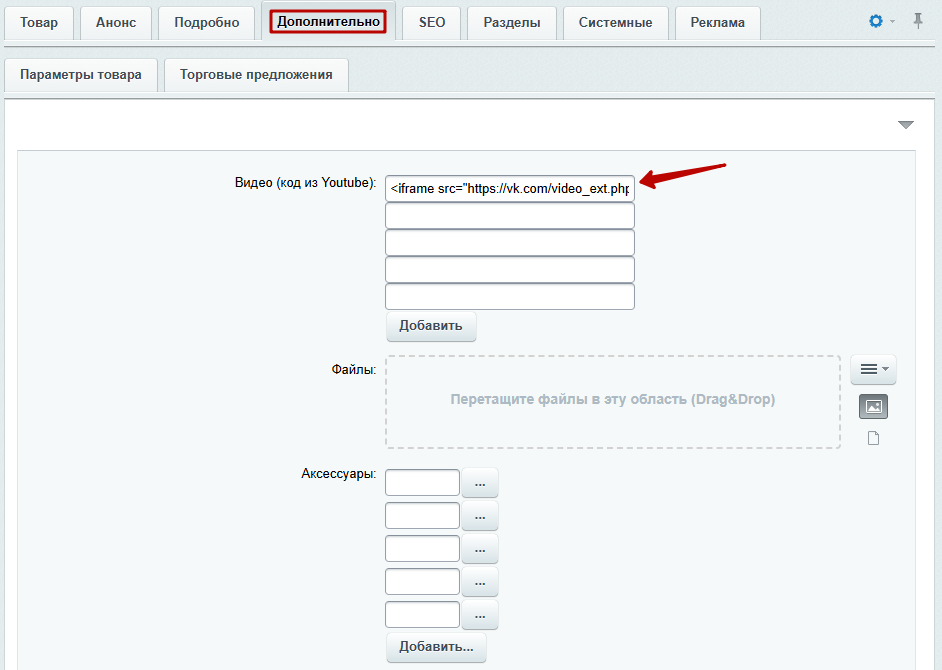
Task: Select the image upload icon beside Файлы
Action: [x=874, y=407]
